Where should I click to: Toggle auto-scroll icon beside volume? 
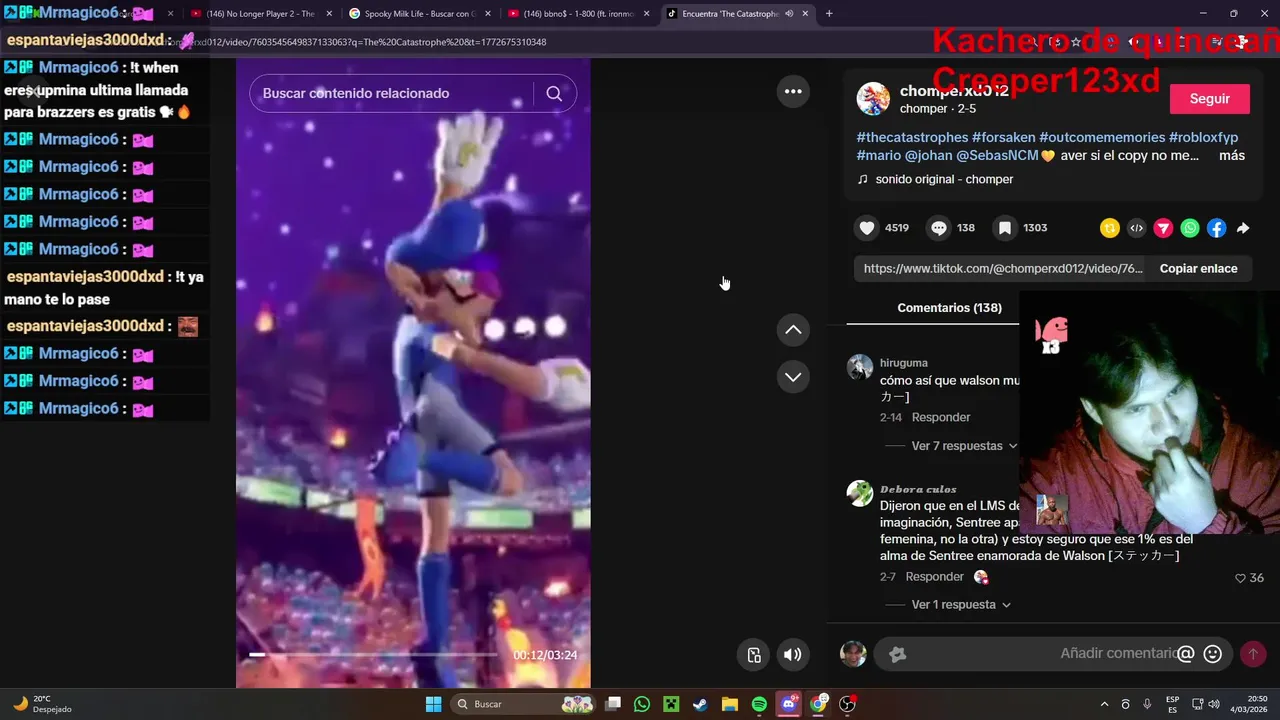[x=754, y=655]
